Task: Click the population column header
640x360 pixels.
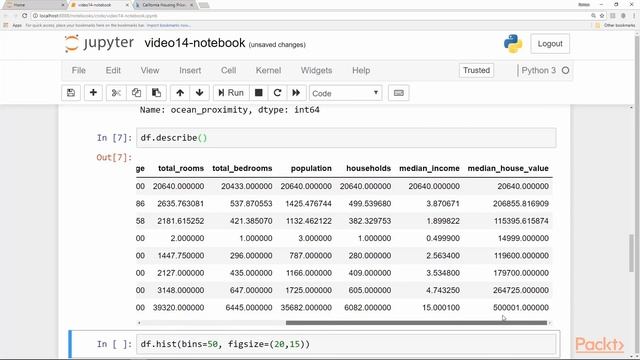Action: 311,169
